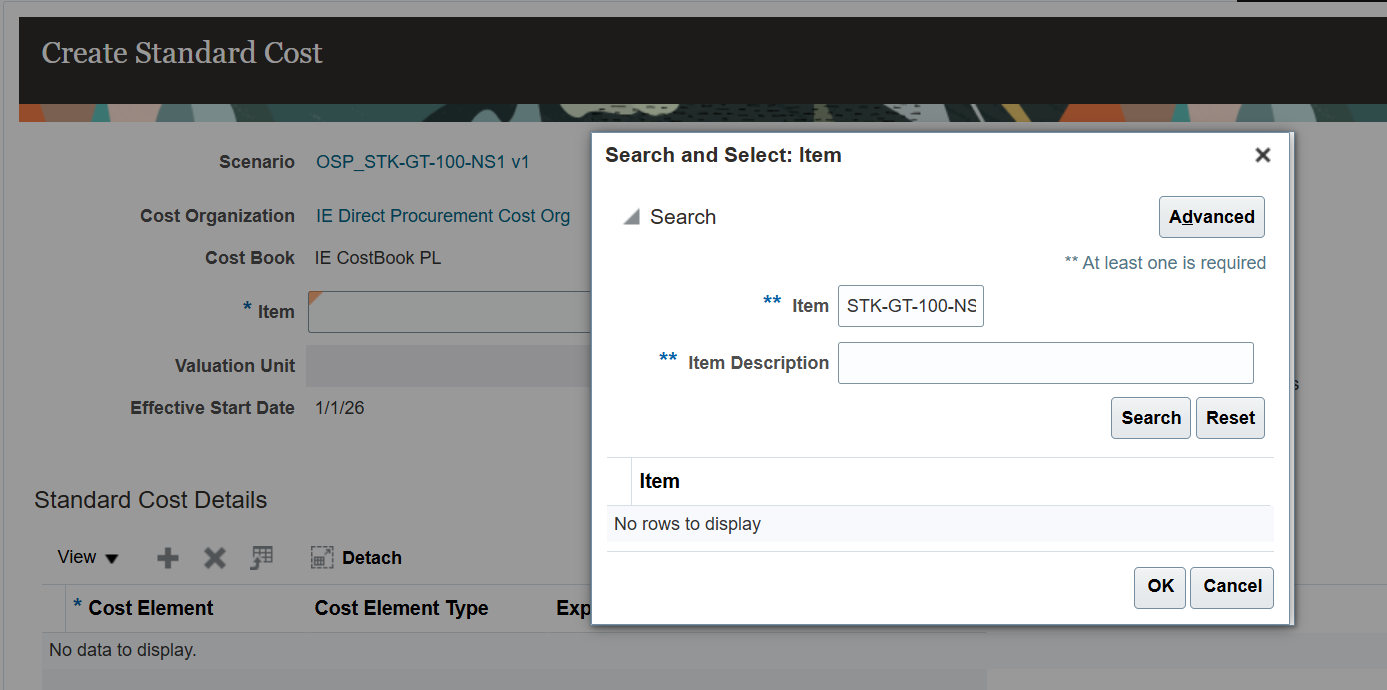Open the OSP_STK-GT-100-NS1 v1 scenario link

(423, 162)
